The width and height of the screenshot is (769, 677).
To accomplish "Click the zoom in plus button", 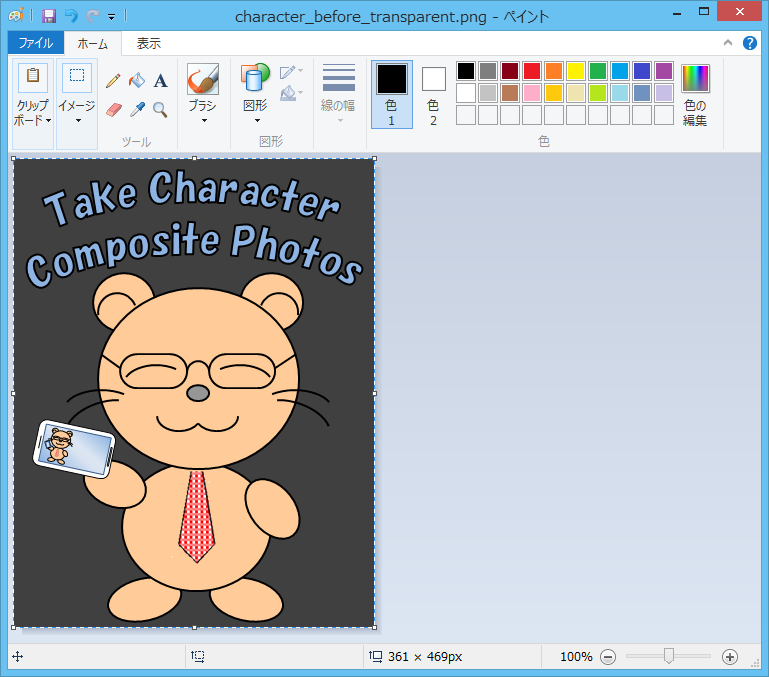I will [x=730, y=657].
